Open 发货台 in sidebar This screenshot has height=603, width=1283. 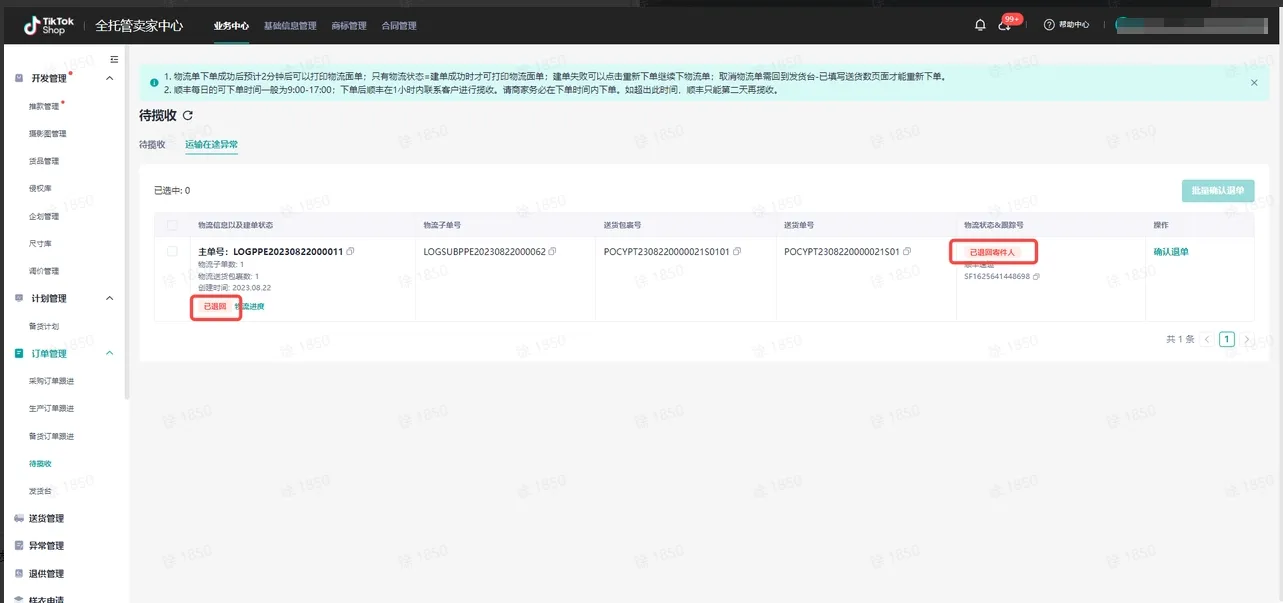[40, 491]
